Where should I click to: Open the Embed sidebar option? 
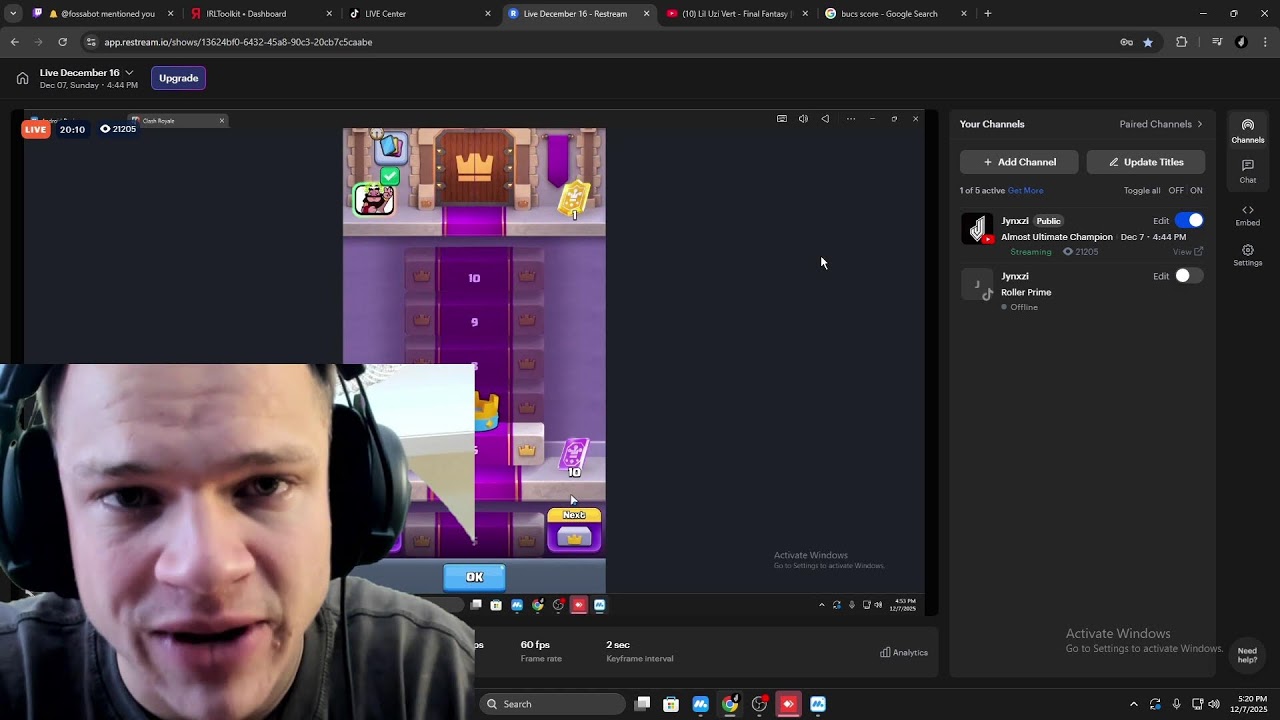coord(1247,215)
